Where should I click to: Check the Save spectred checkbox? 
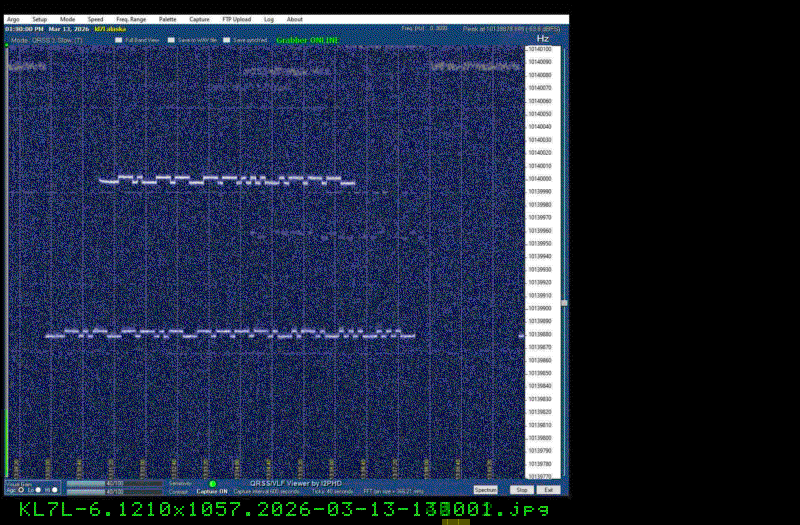(x=226, y=40)
